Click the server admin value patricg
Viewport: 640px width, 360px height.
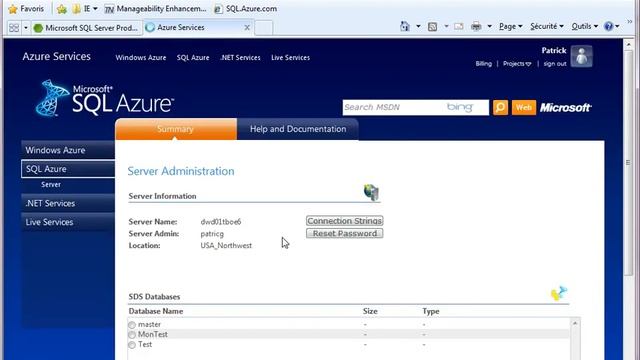pyautogui.click(x=212, y=234)
